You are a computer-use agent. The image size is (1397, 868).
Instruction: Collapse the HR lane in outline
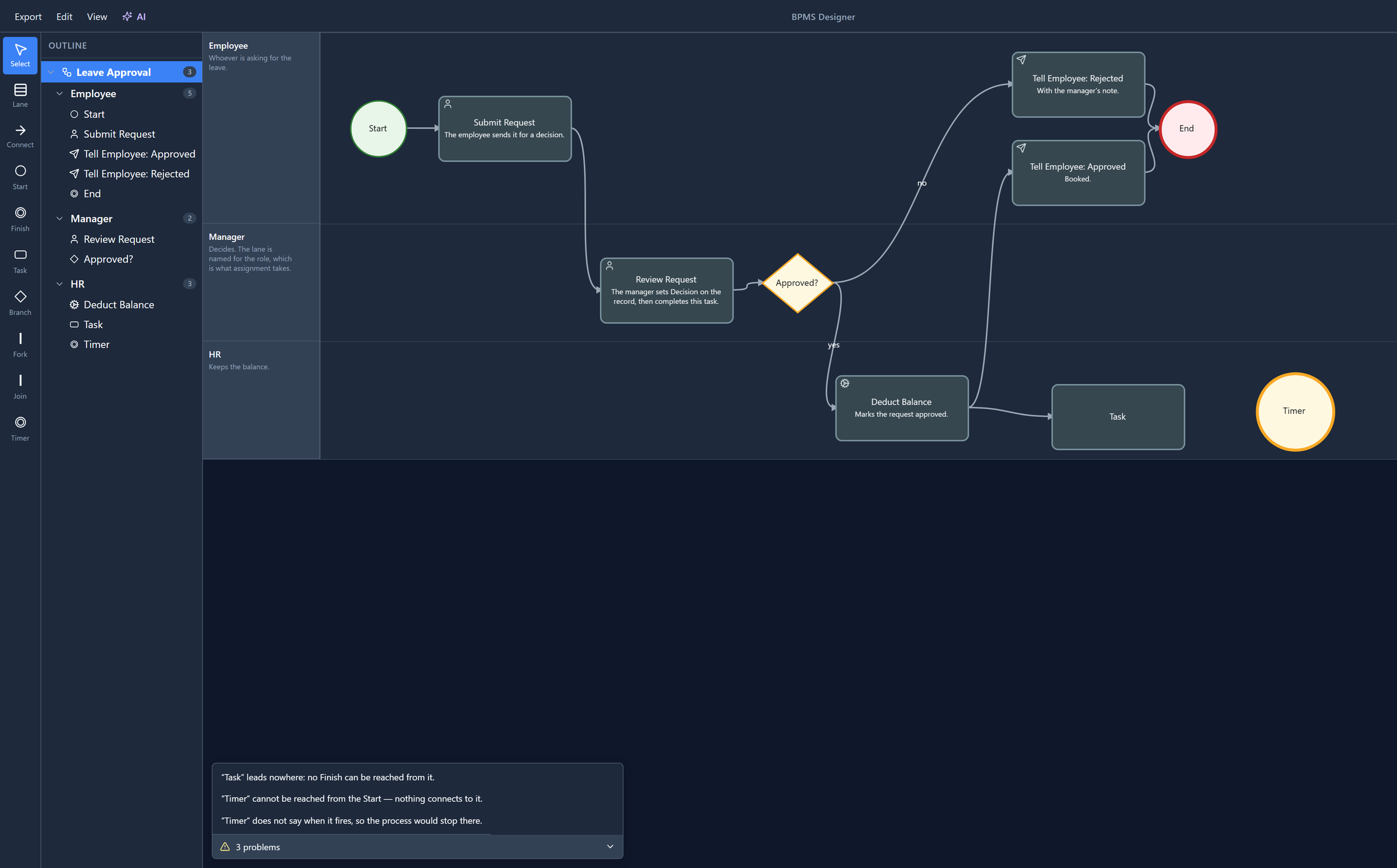59,284
